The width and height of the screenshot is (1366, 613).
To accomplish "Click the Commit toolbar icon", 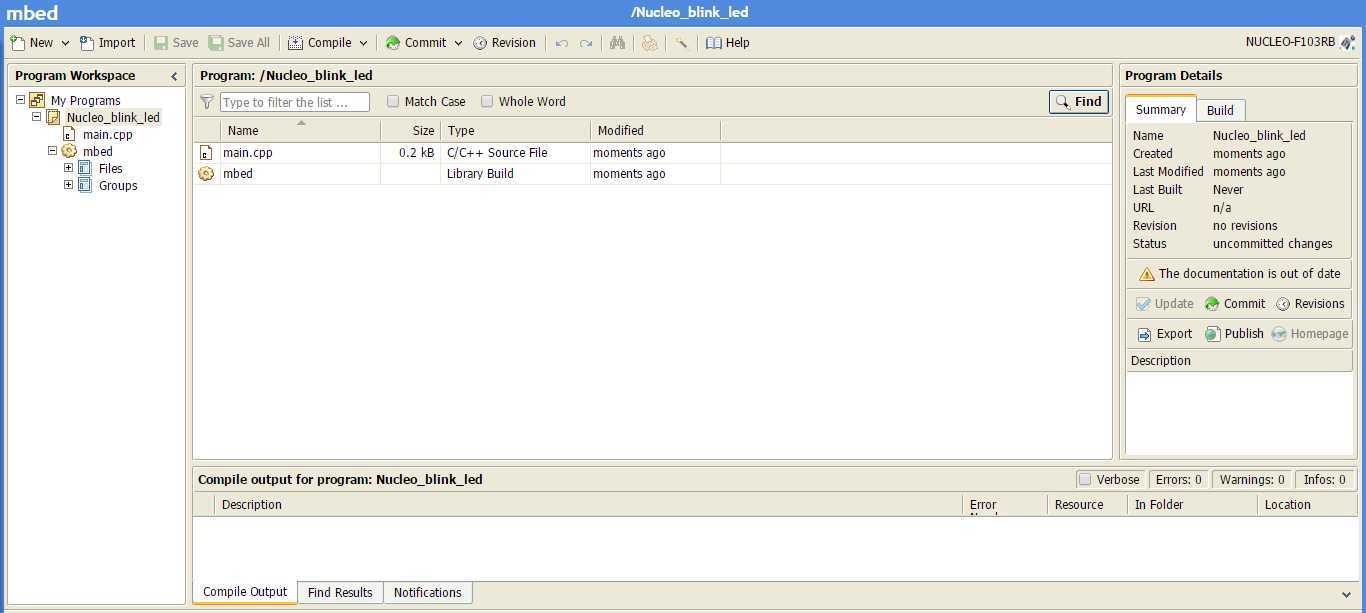I will (393, 43).
